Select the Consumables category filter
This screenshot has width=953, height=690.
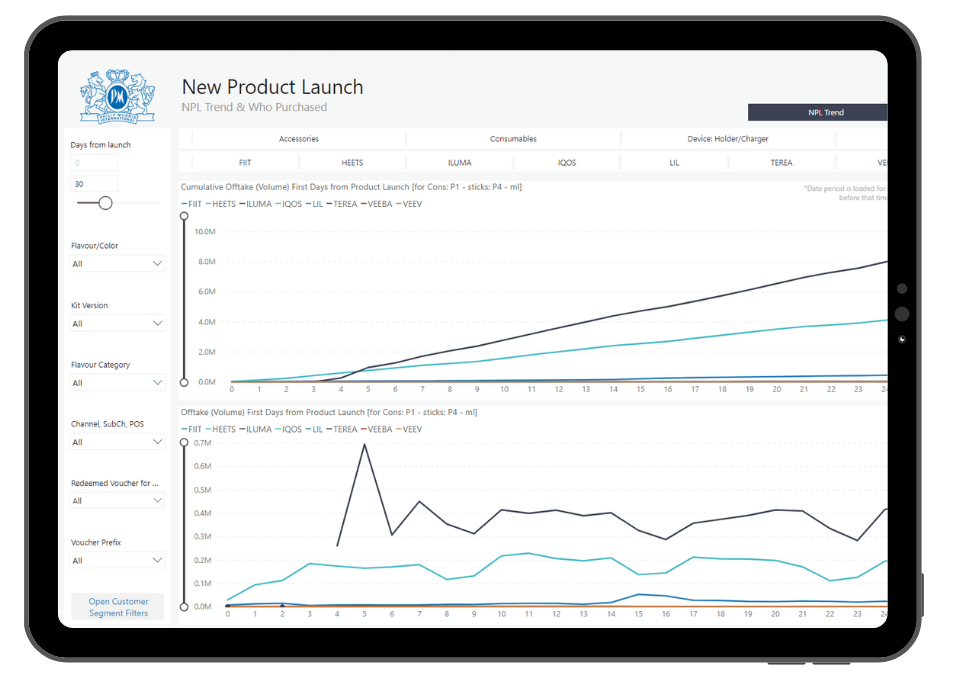[513, 139]
